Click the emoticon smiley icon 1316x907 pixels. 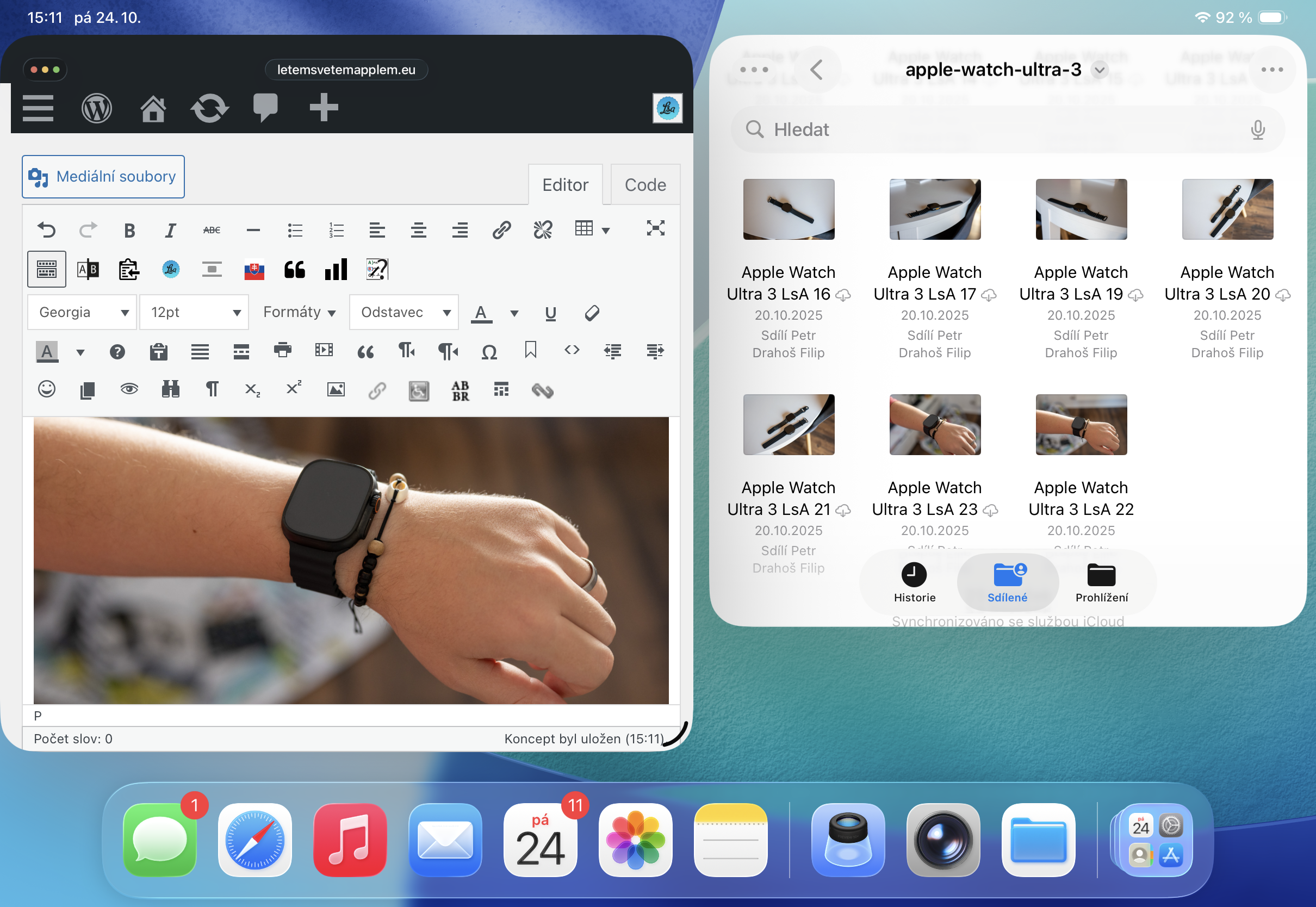point(47,389)
